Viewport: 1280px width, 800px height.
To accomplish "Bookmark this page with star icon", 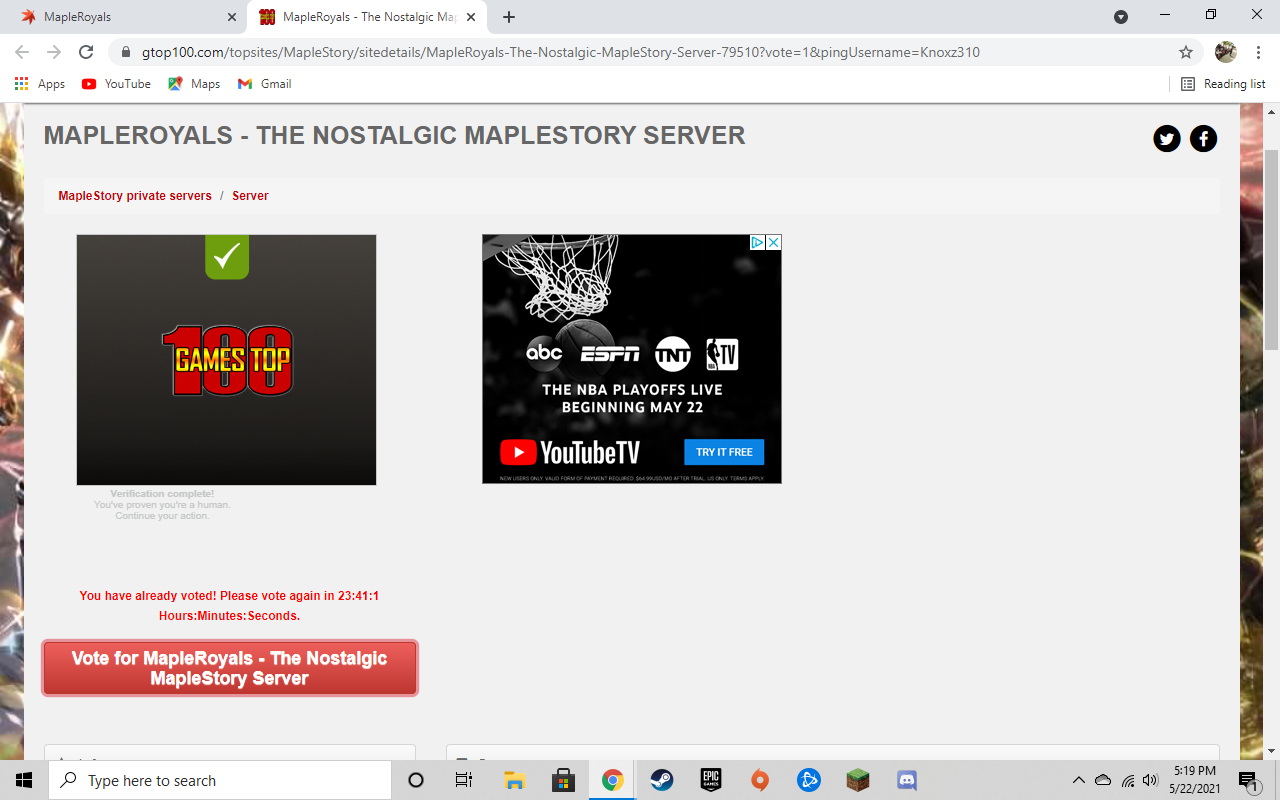I will [1186, 52].
